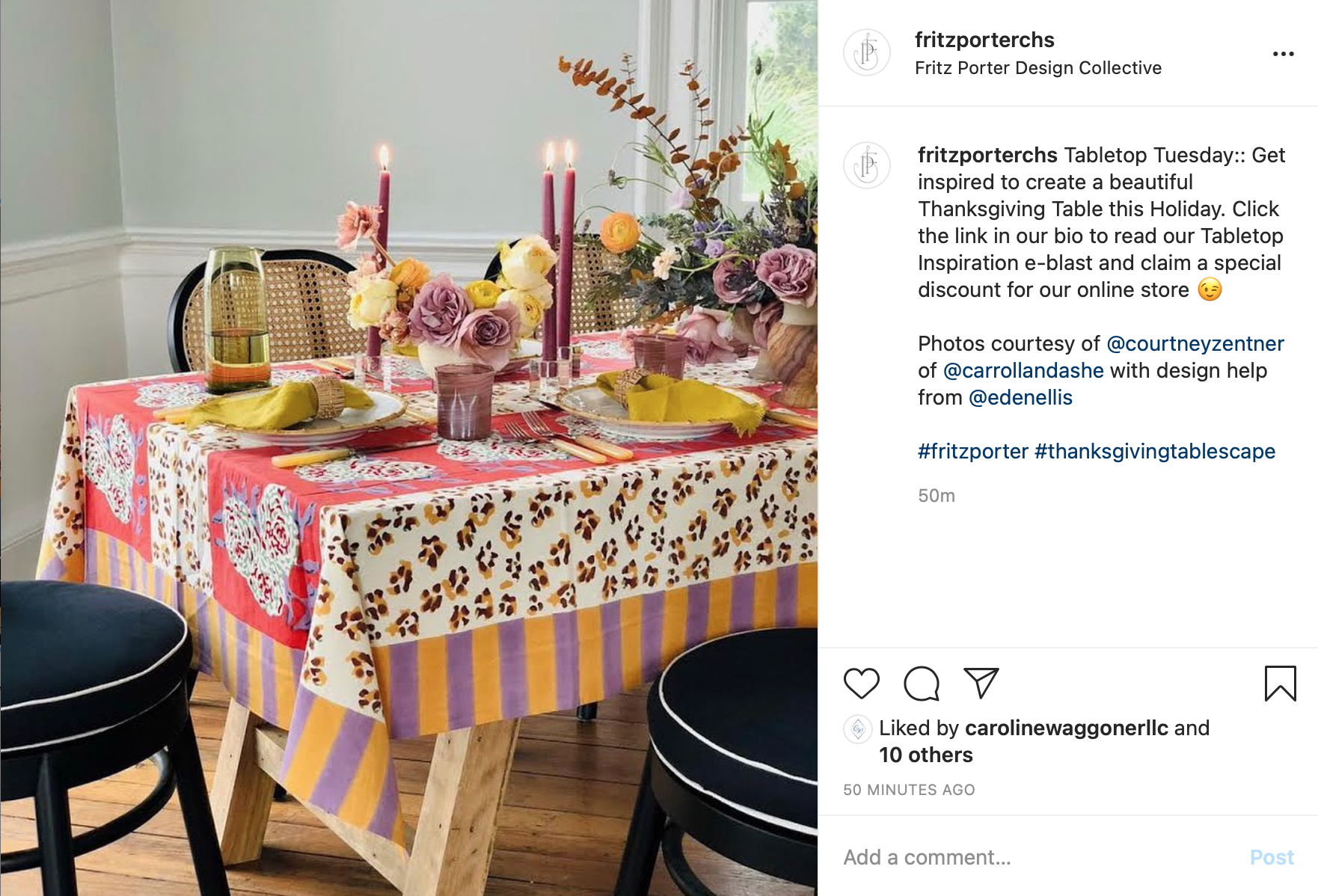Show the 10 others who liked
Screen dimensions: 1318x896
926,755
